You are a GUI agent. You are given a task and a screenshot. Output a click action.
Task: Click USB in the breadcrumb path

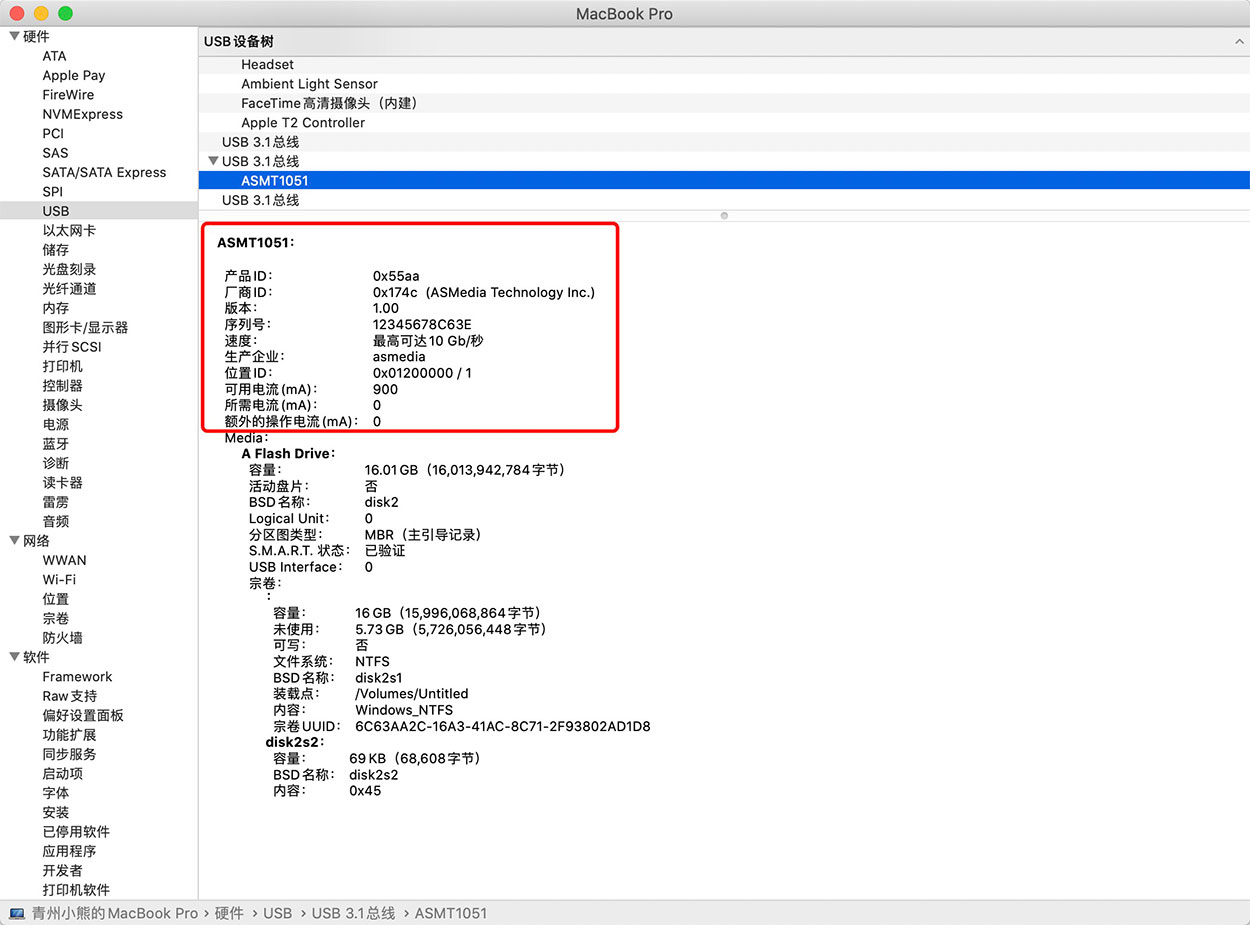coord(278,913)
